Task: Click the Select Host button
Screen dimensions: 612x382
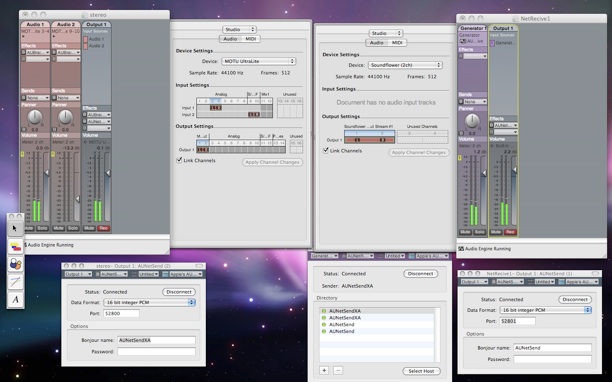Action: [422, 371]
